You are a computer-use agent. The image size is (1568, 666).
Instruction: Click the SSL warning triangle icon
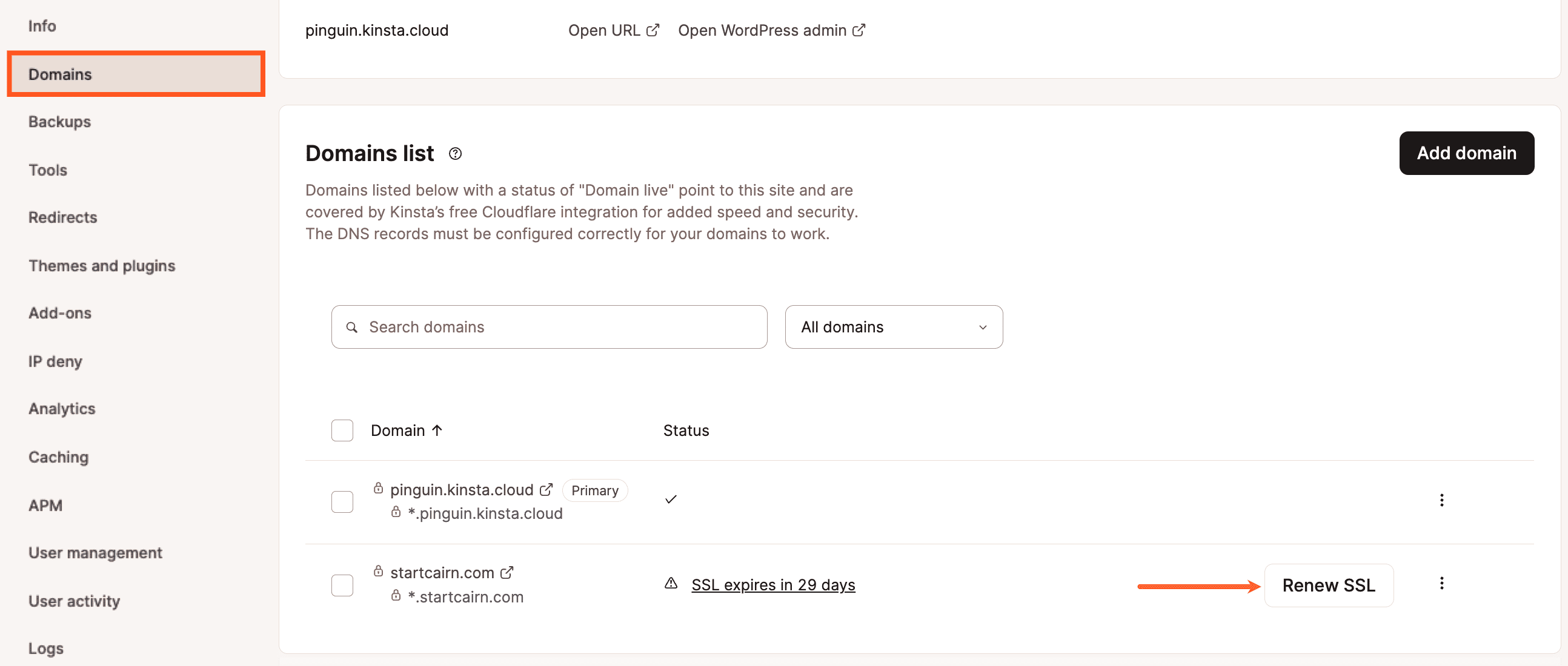(671, 583)
